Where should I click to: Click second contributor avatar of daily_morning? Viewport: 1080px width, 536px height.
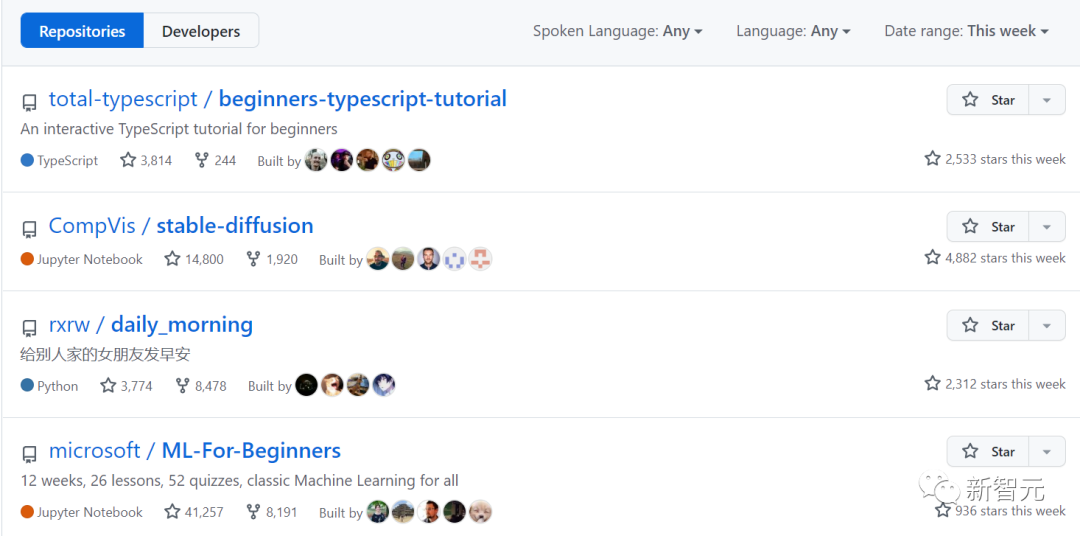point(332,385)
